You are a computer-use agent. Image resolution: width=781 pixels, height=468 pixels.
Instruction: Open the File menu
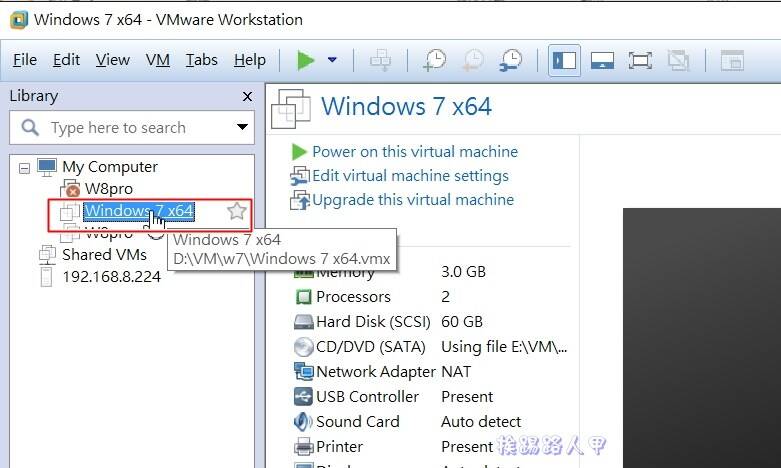point(25,60)
